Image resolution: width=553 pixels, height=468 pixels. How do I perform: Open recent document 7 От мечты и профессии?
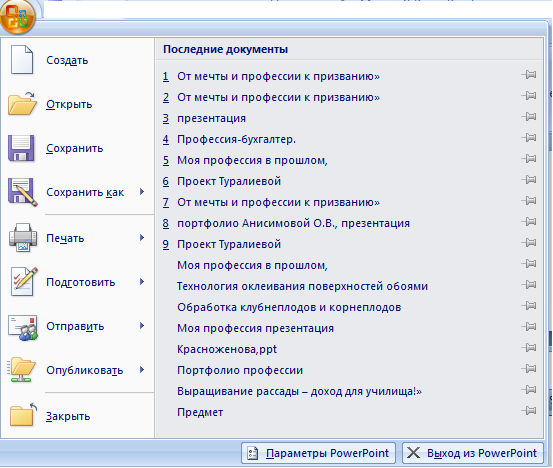(x=271, y=202)
